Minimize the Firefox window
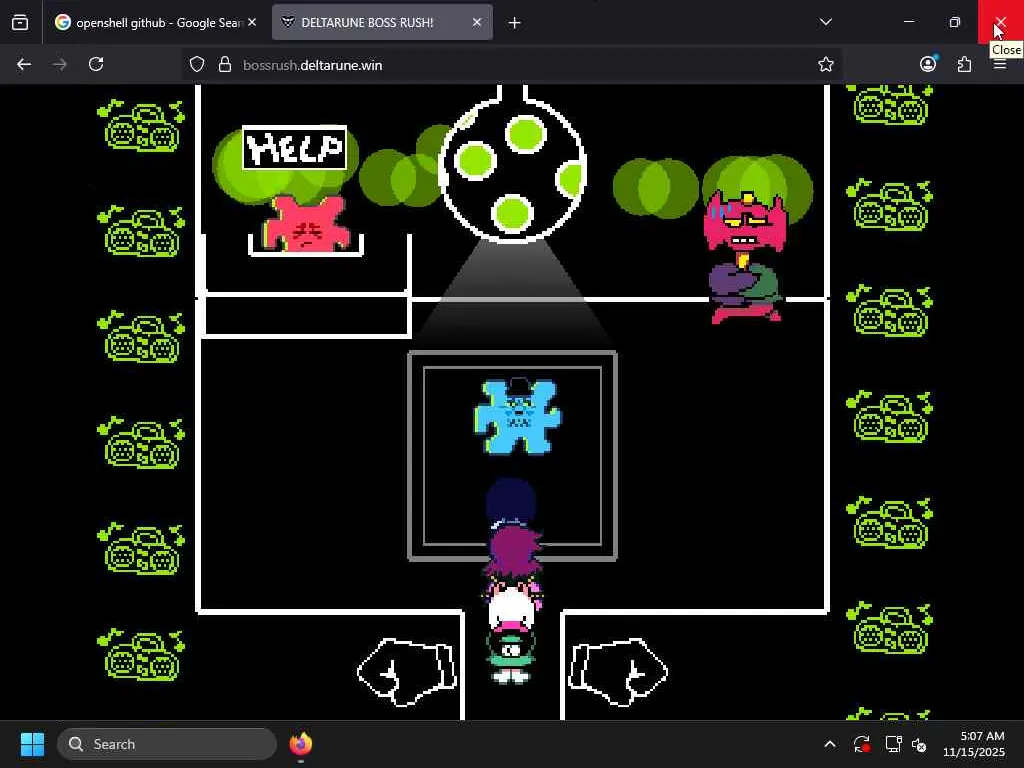1024x768 pixels. click(908, 22)
